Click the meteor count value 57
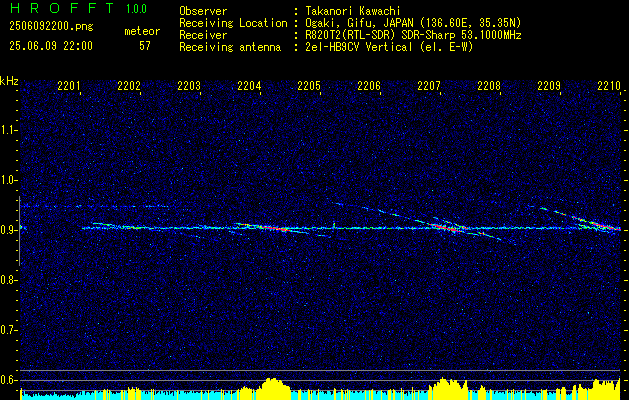Viewport: 629px width, 400px height. [145, 46]
